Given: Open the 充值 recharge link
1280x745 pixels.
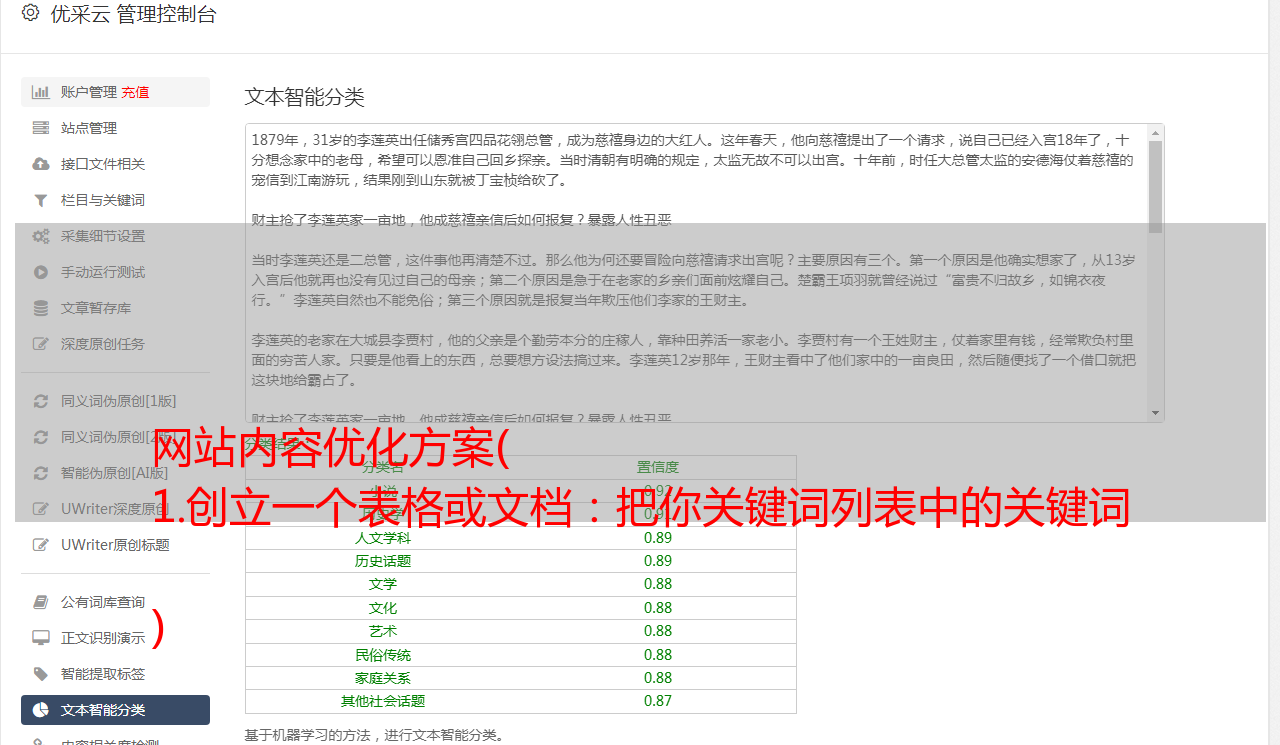Looking at the screenshot, I should pos(135,92).
